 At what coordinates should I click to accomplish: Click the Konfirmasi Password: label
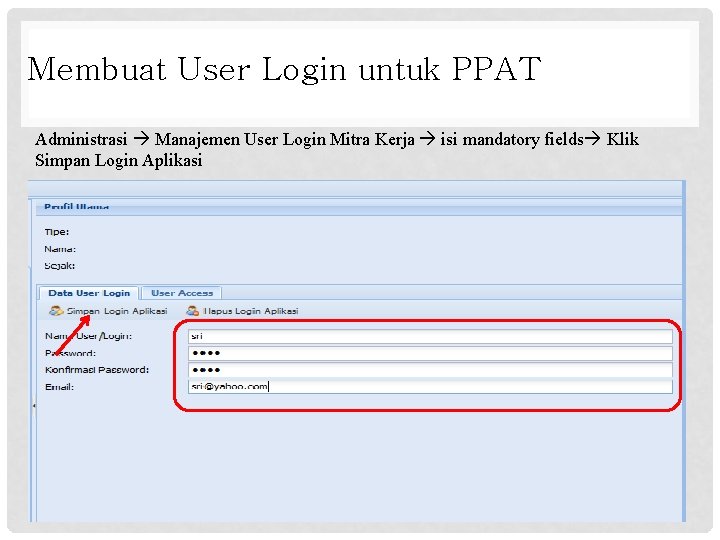point(97,370)
